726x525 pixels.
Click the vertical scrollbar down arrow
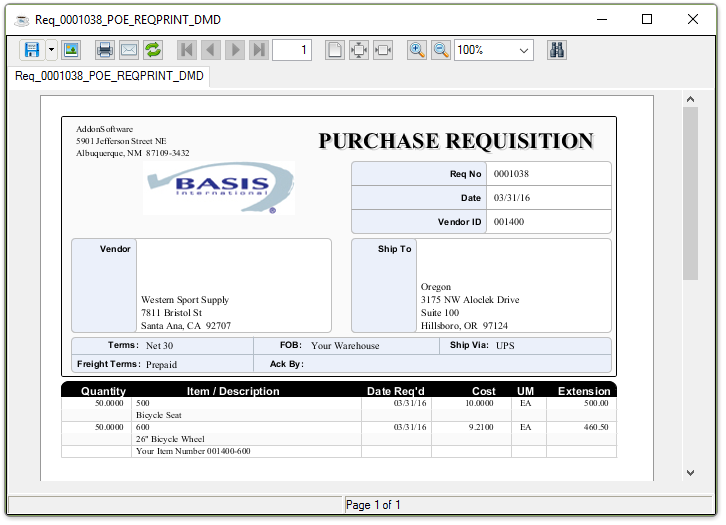point(690,473)
